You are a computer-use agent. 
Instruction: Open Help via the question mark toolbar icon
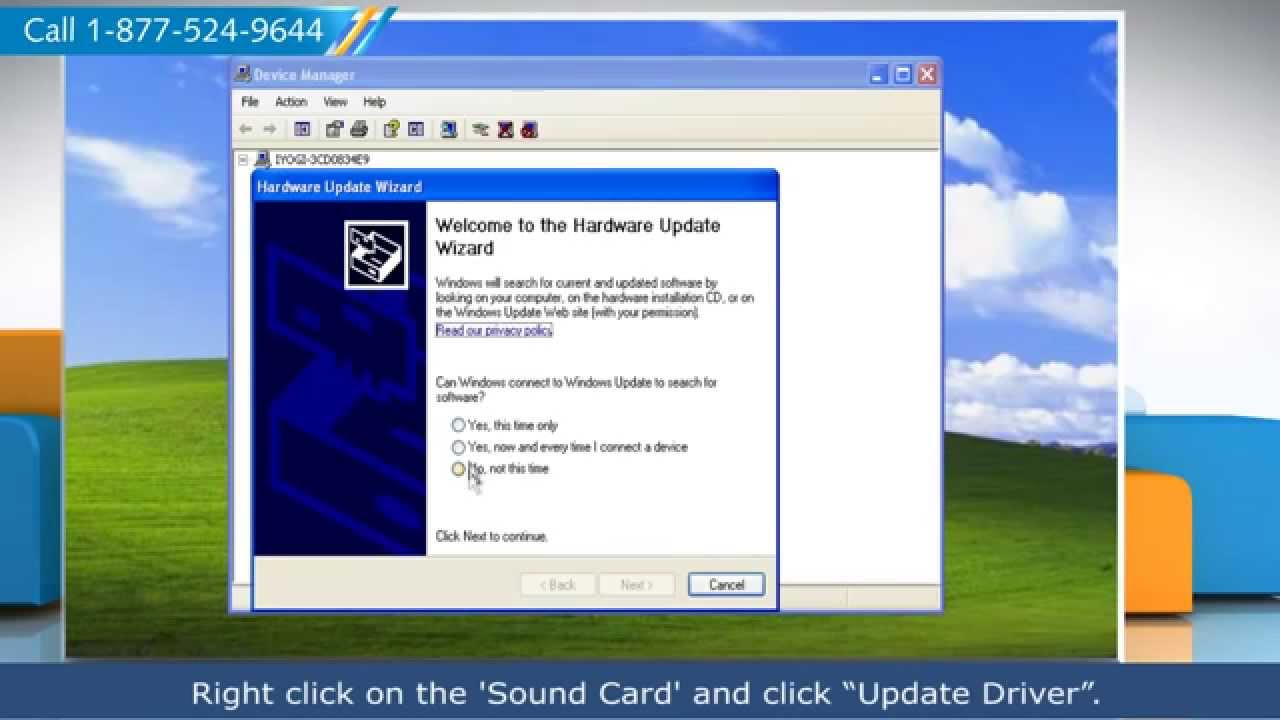click(392, 129)
